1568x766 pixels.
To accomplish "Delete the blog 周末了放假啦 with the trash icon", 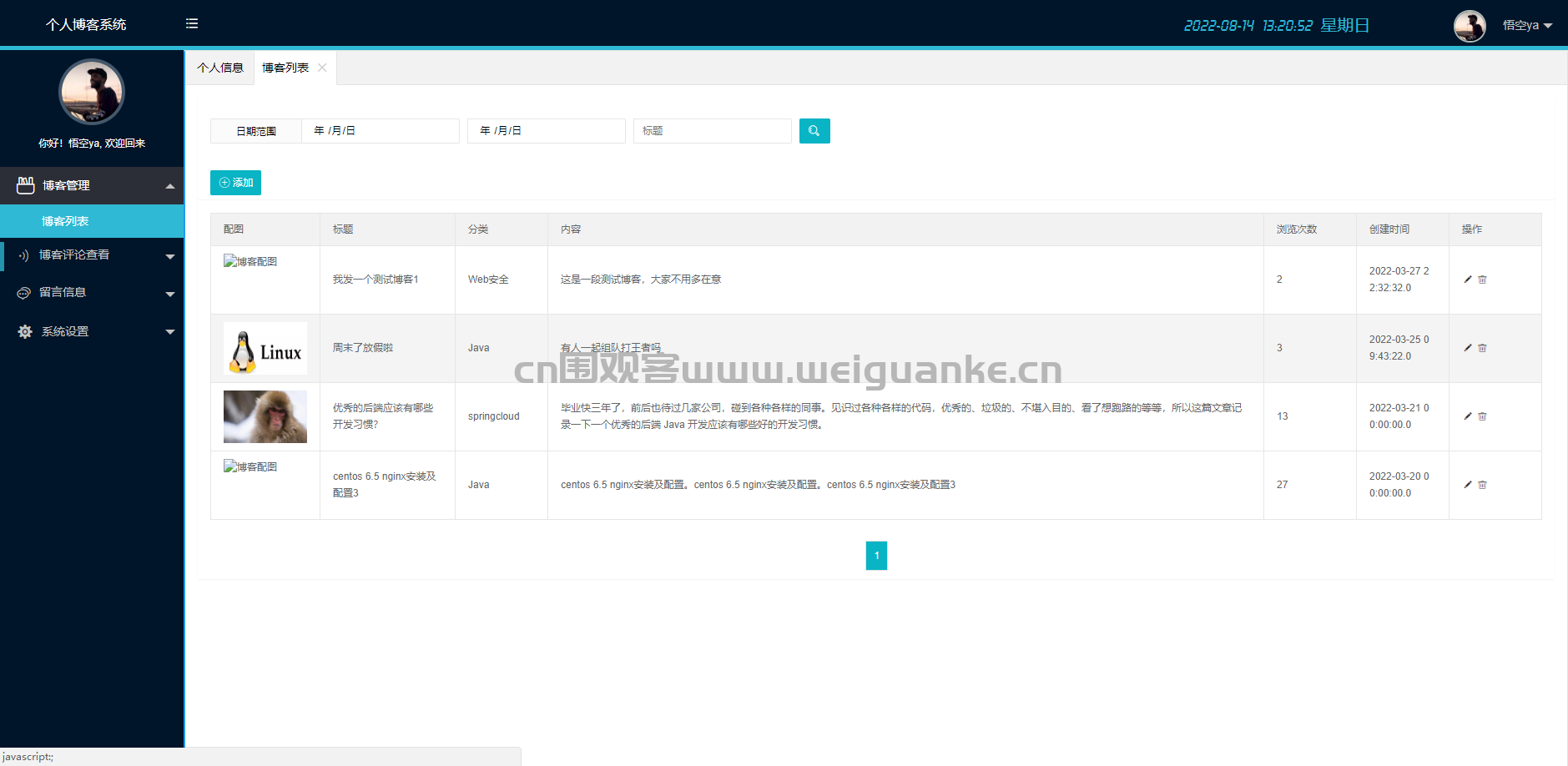I will point(1482,348).
